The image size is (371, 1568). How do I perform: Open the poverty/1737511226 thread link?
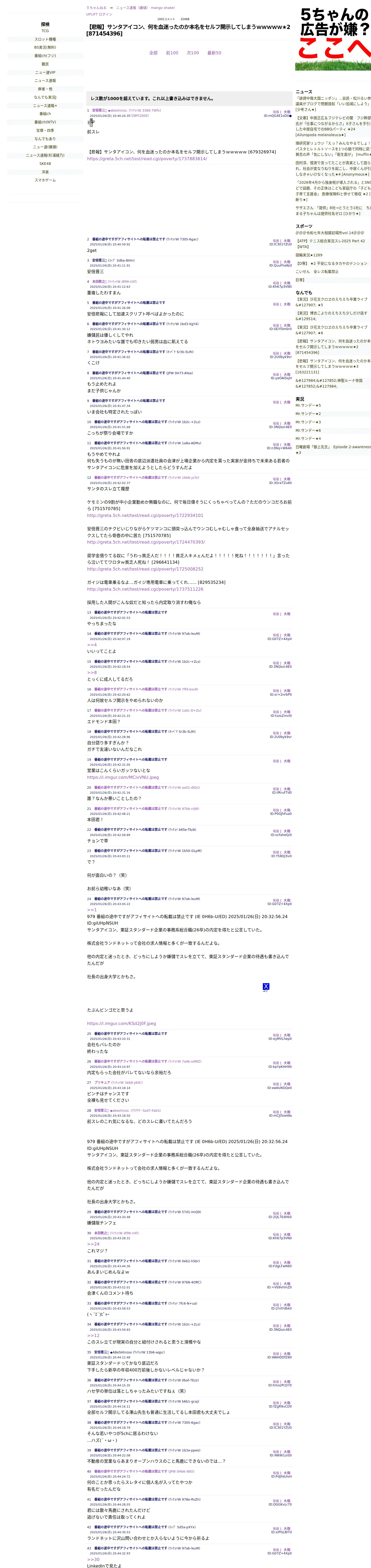[x=145, y=589]
